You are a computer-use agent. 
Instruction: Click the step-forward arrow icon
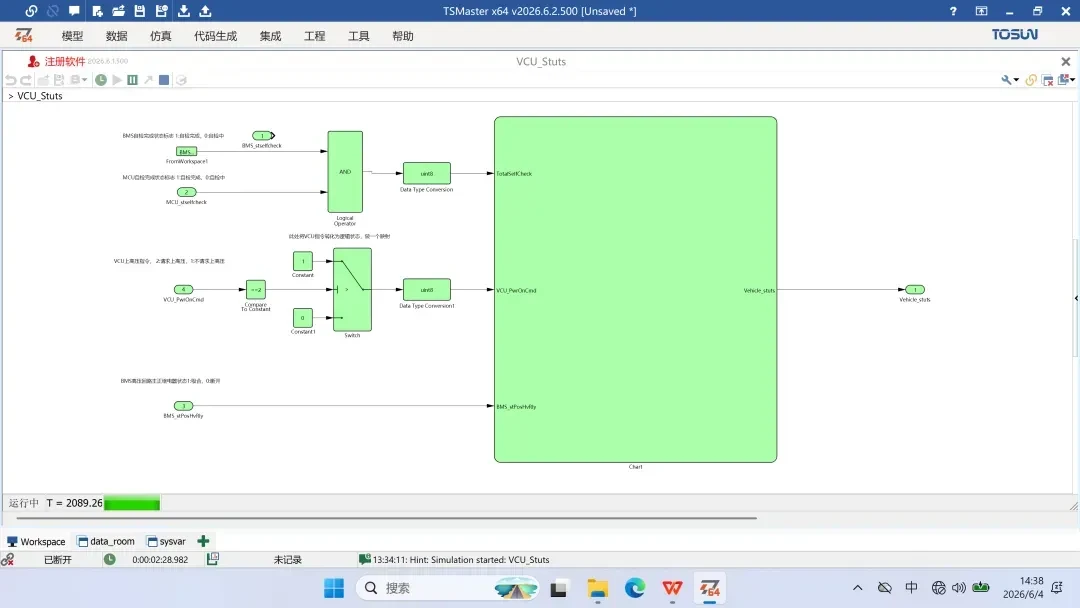(148, 80)
